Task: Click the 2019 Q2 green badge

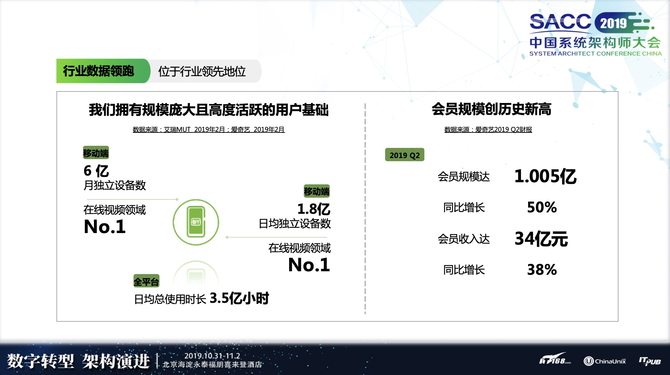Action: (405, 155)
